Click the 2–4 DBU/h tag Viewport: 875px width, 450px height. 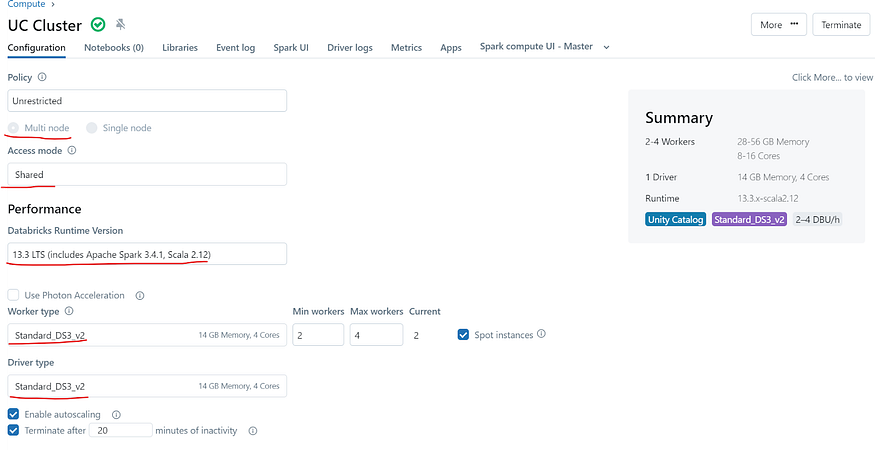(818, 219)
